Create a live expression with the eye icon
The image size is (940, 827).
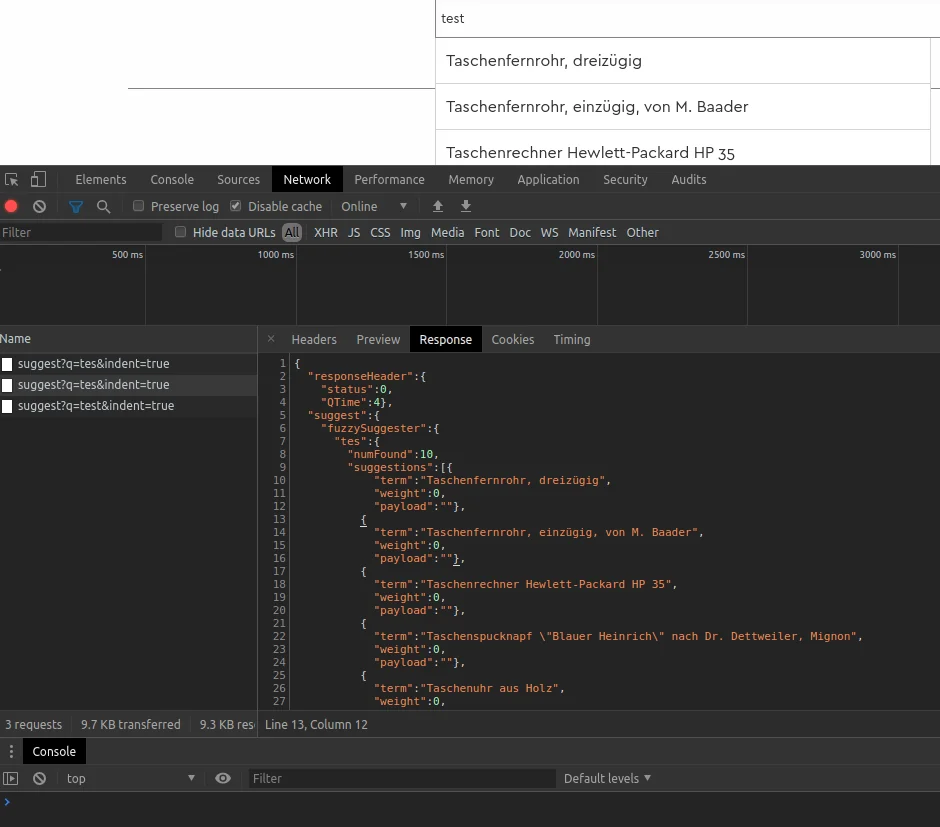tap(222, 778)
